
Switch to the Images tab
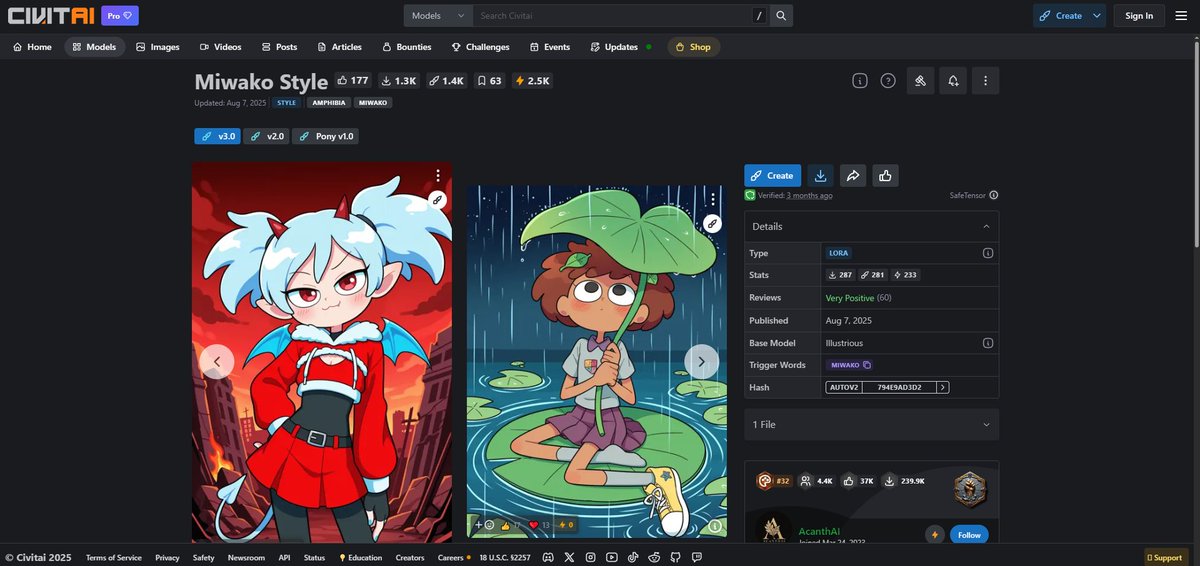157,47
